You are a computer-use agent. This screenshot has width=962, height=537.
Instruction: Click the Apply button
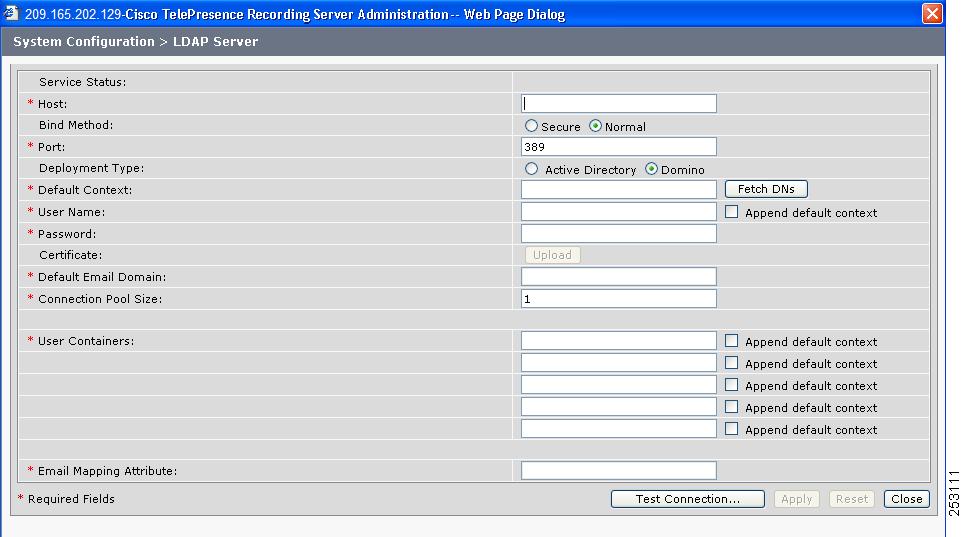[x=796, y=499]
